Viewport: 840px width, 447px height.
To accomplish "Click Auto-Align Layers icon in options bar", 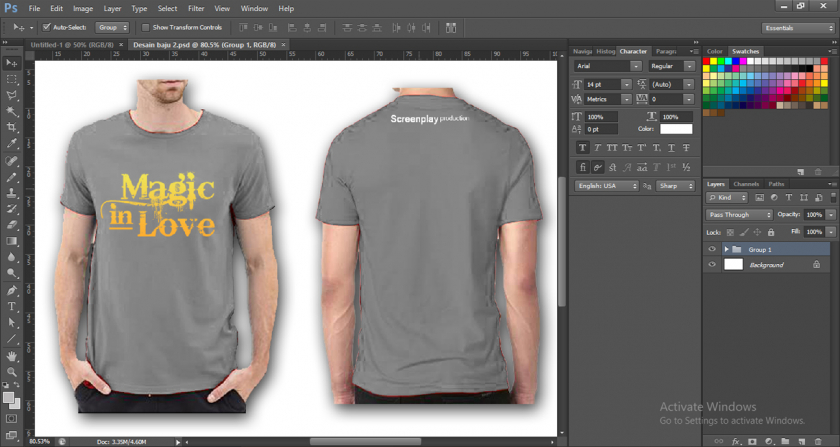I will (451, 28).
